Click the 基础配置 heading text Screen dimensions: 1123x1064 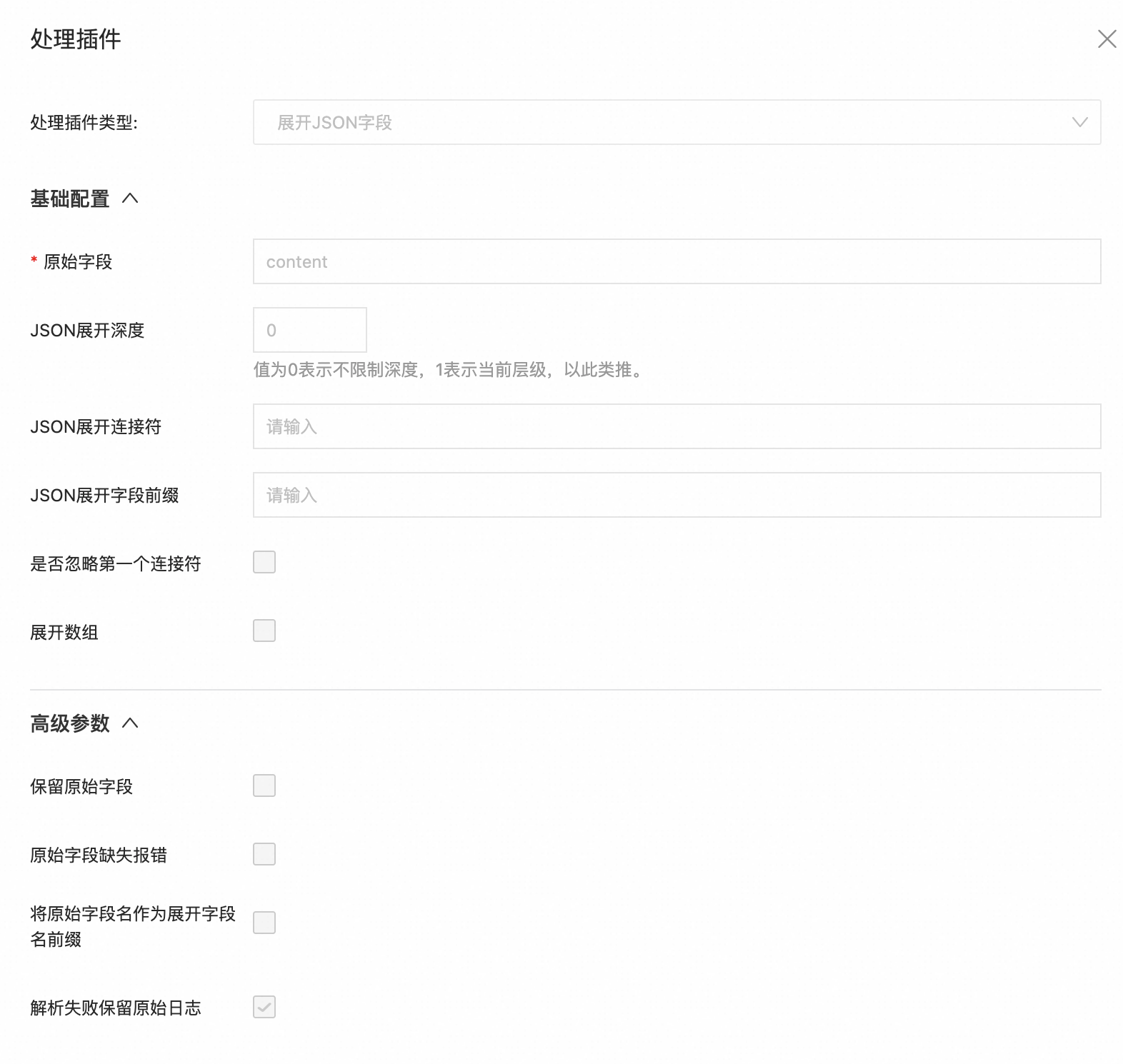pos(70,199)
